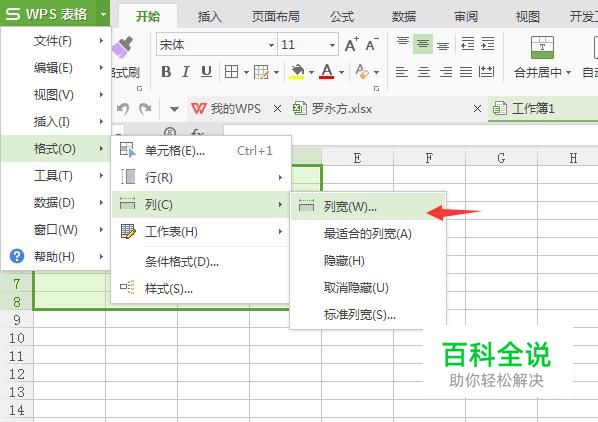Decrease indent icon
Image resolution: width=598 pixels, height=422 pixels.
click(468, 44)
